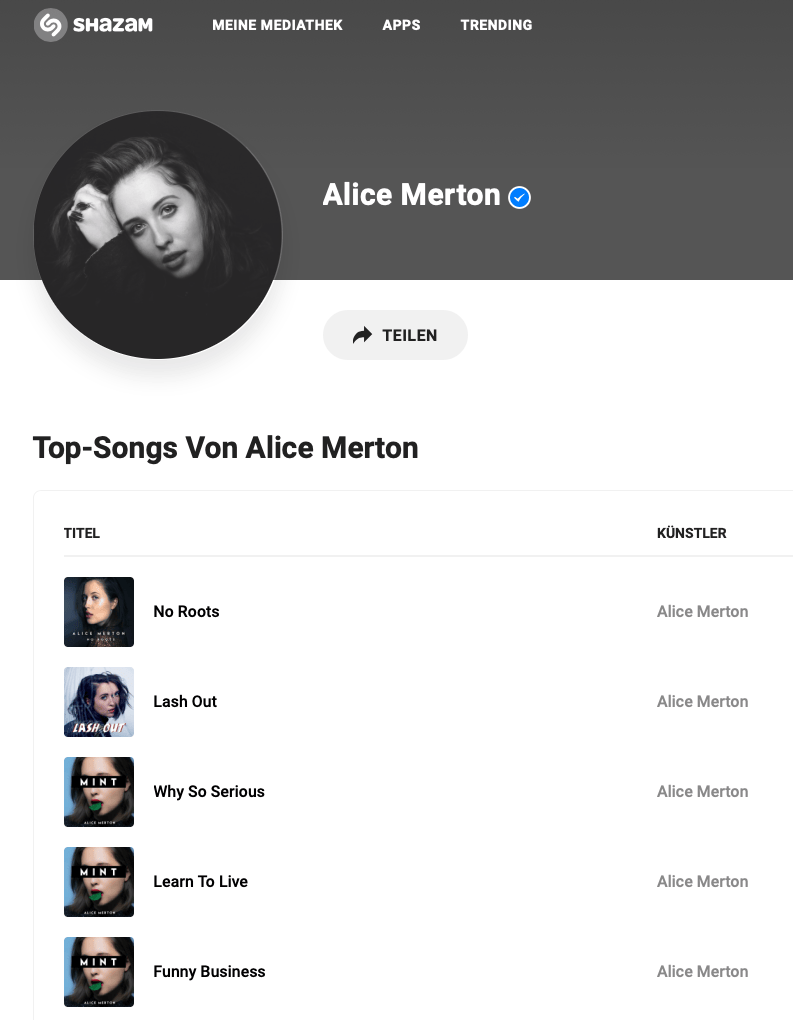
Task: Click the Funny Business album cover
Action: pyautogui.click(x=99, y=972)
